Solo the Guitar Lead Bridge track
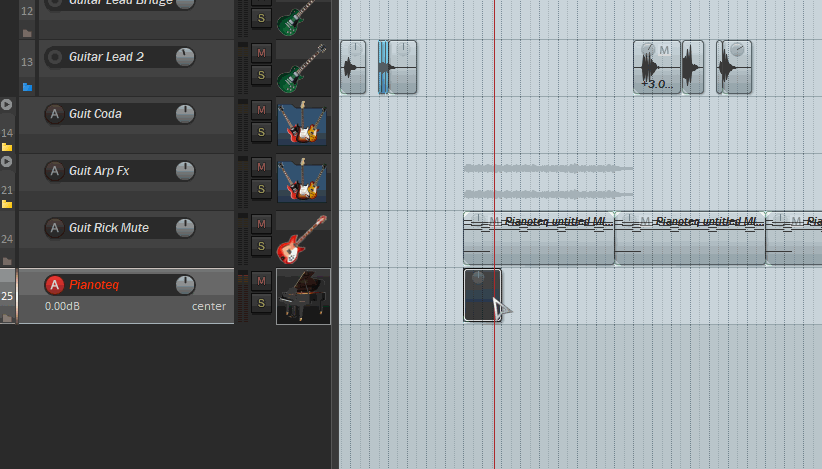822x469 pixels. [261, 18]
